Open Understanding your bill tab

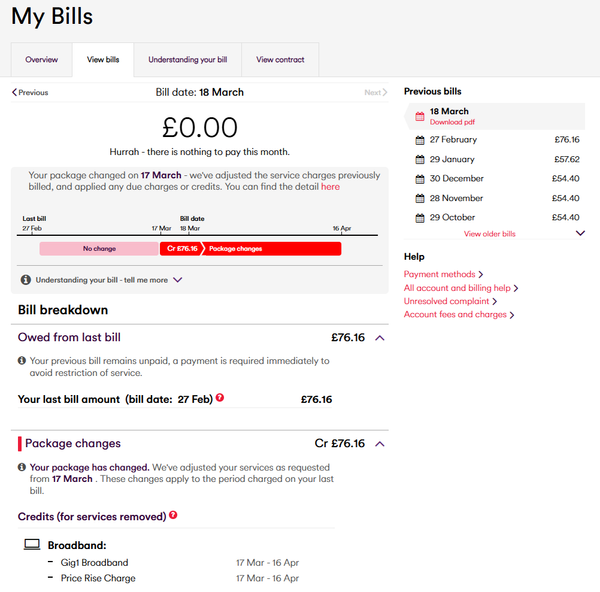[188, 60]
